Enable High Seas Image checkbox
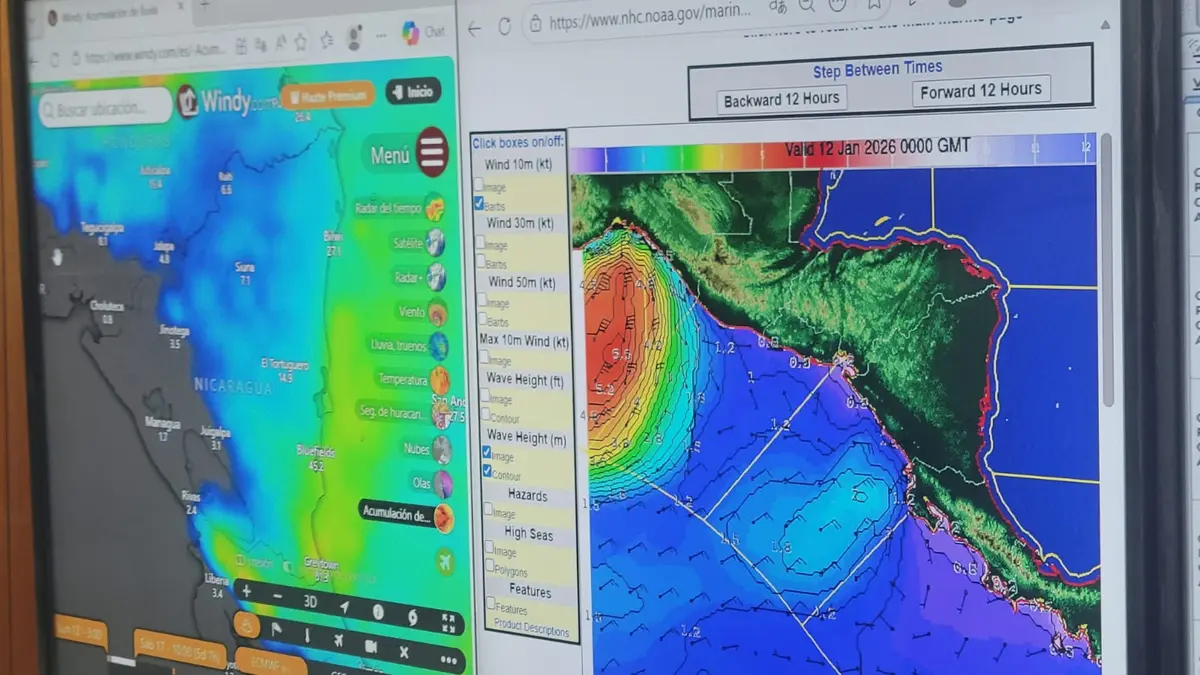This screenshot has width=1200, height=675. point(490,547)
